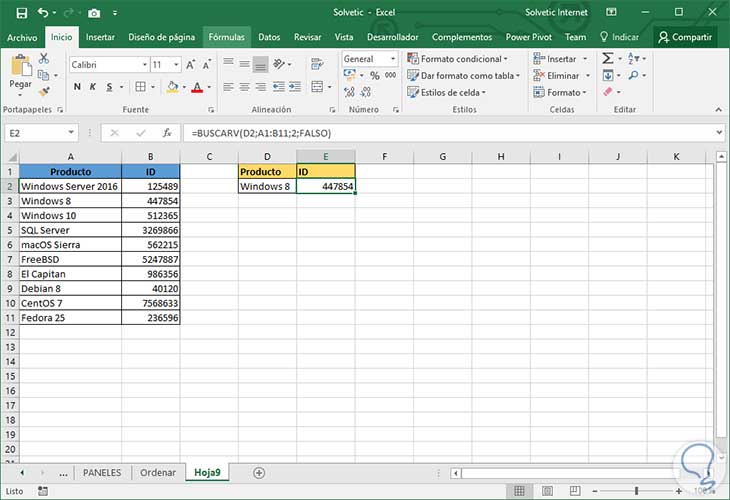This screenshot has width=730, height=500.
Task: Apply yellow fill color bucket
Action: point(173,87)
